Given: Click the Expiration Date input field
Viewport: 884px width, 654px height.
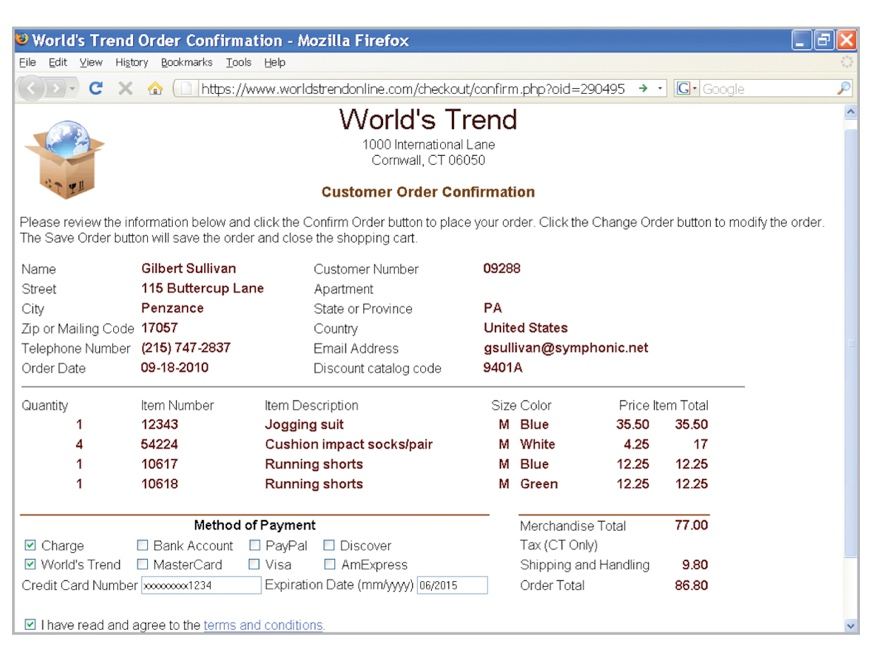Looking at the screenshot, I should pos(452,586).
